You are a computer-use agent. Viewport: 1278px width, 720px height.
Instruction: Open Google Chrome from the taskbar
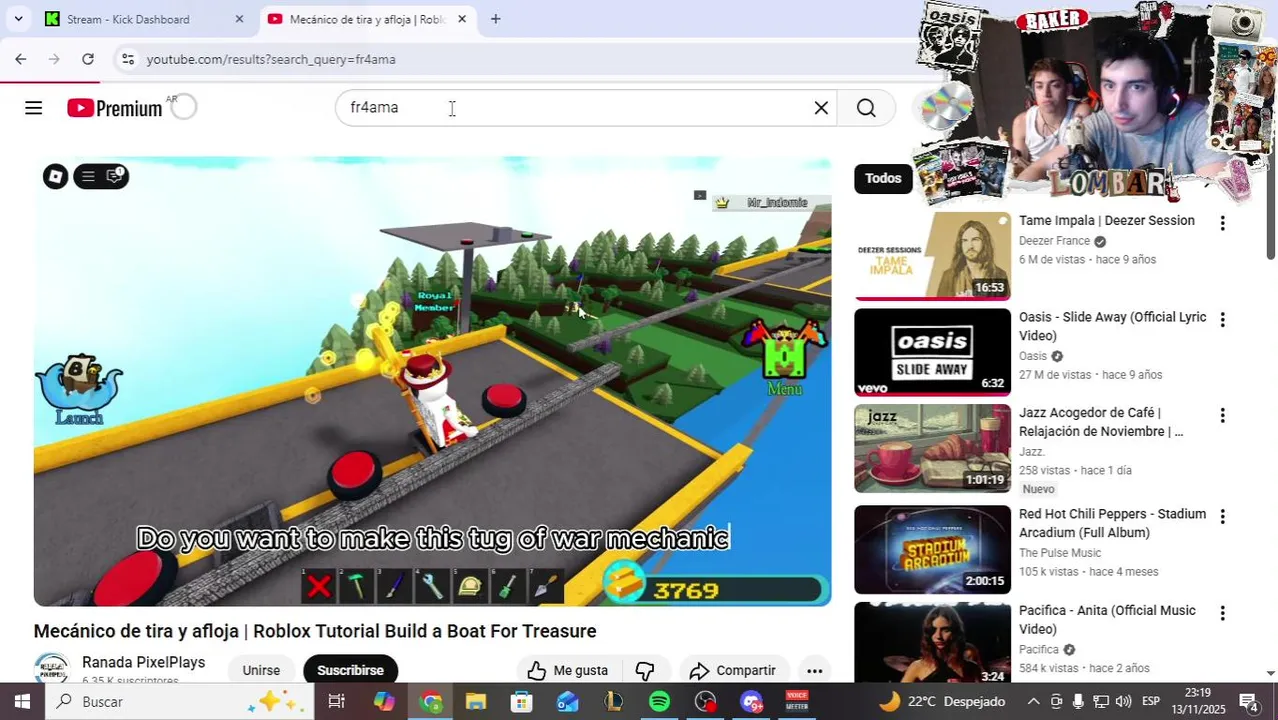pos(431,702)
